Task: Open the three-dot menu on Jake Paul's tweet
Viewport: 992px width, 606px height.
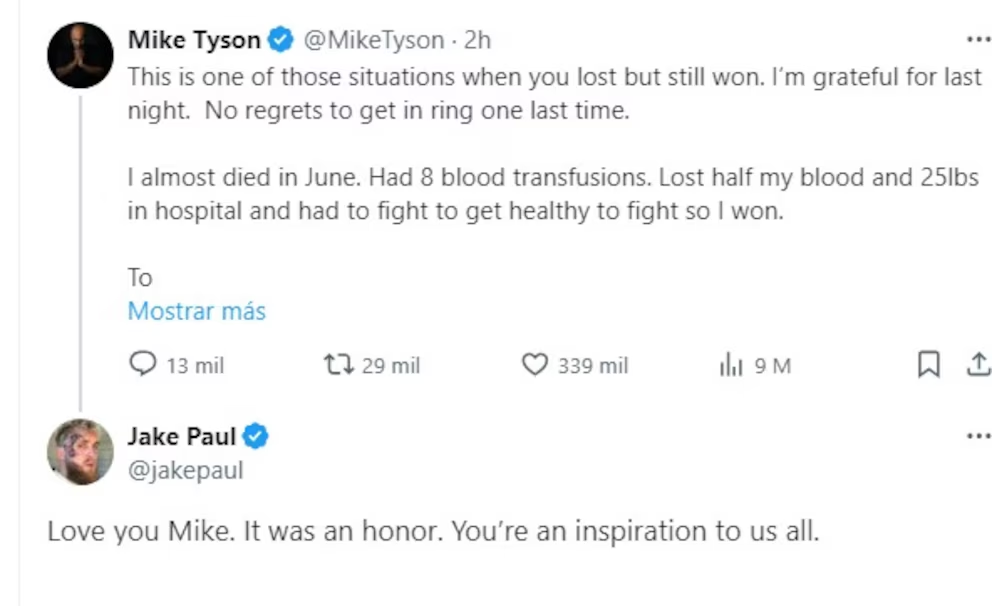Action: (x=977, y=437)
